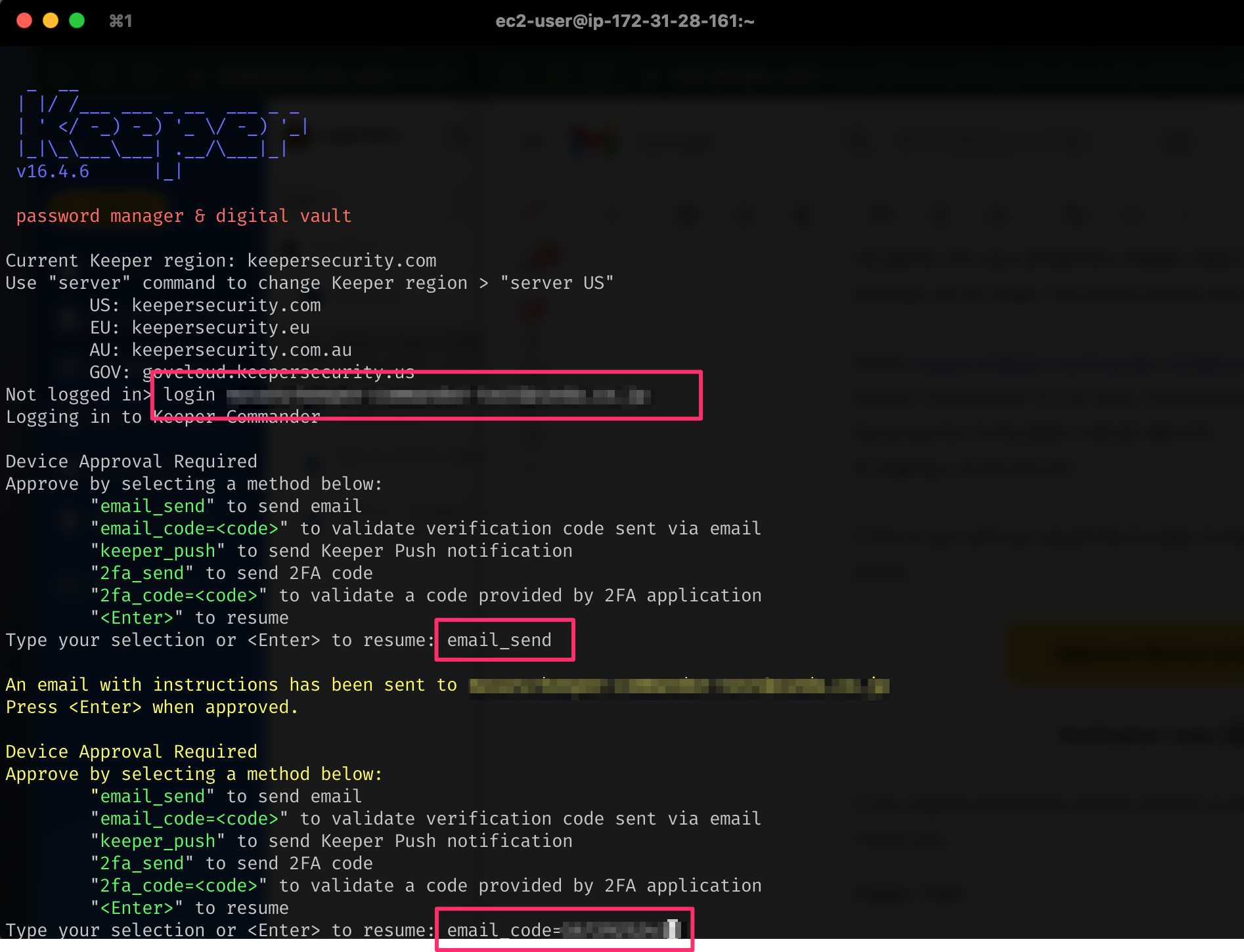Select the 2fa_send code method
Image resolution: width=1244 pixels, height=952 pixels.
click(141, 573)
